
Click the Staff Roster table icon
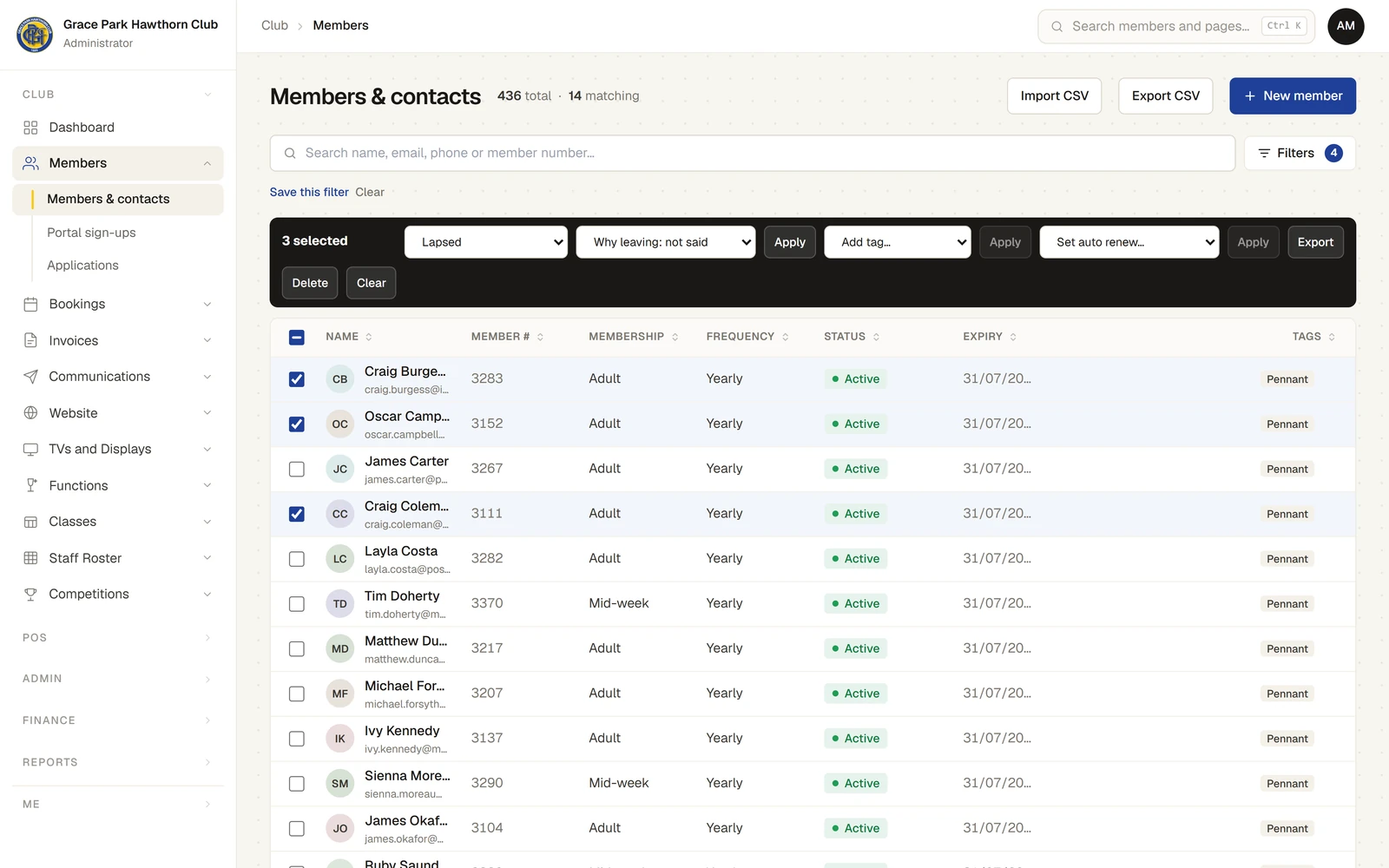30,558
